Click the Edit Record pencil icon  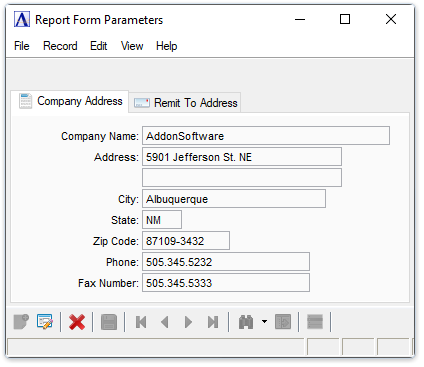pos(45,322)
